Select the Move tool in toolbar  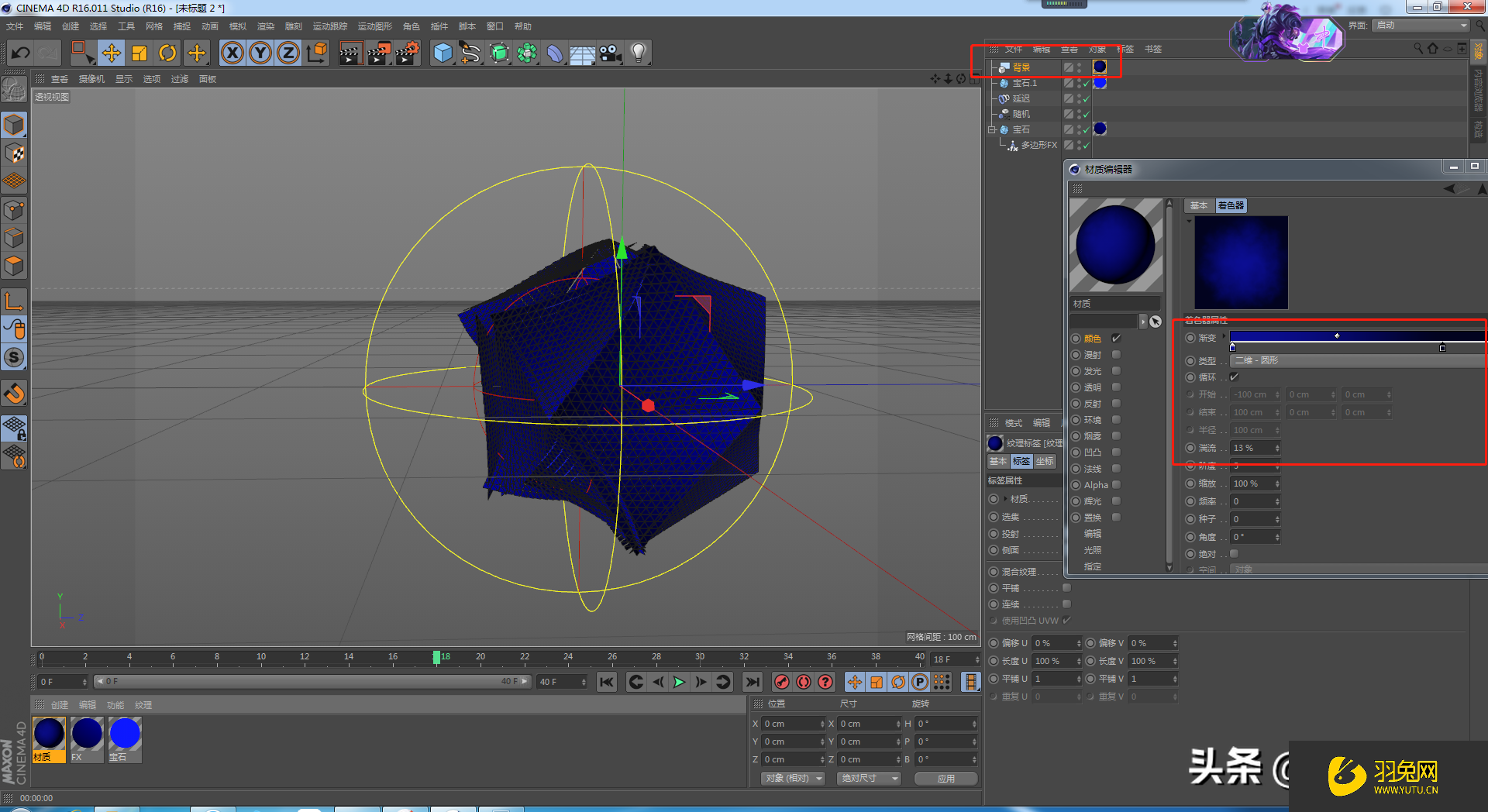tap(112, 53)
